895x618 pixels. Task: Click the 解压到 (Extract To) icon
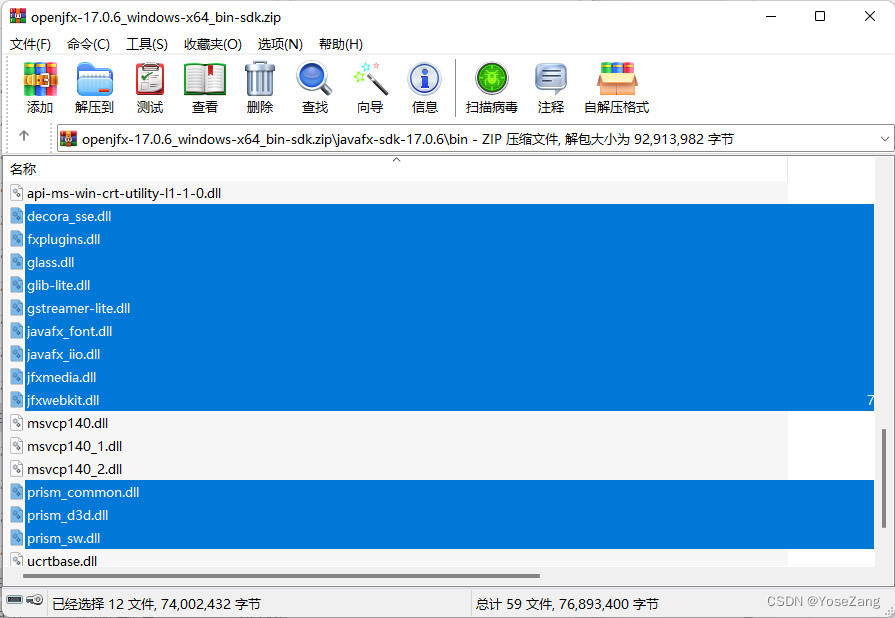pos(95,87)
